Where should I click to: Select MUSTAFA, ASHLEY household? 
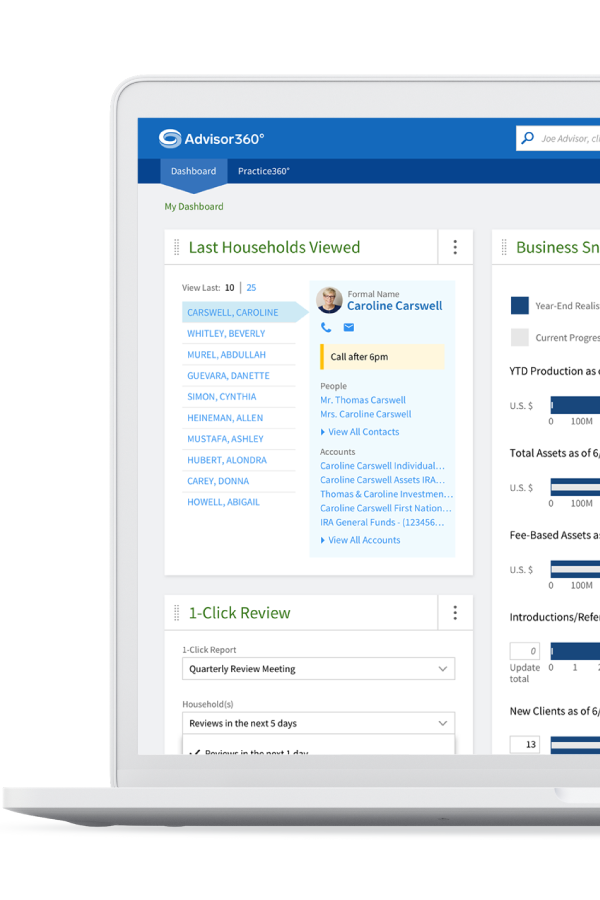239,439
